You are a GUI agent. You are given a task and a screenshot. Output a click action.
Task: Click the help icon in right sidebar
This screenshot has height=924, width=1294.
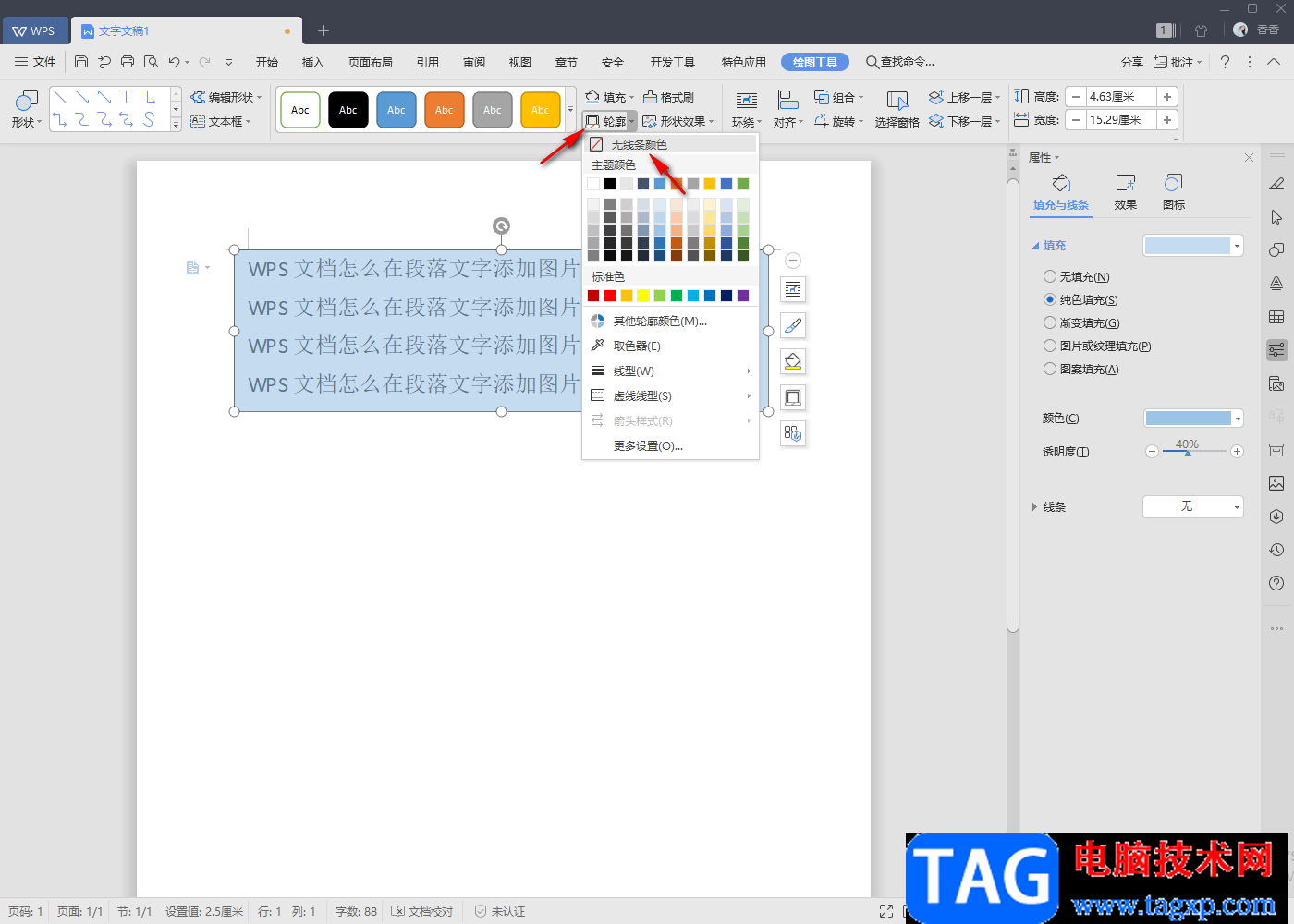coord(1276,583)
